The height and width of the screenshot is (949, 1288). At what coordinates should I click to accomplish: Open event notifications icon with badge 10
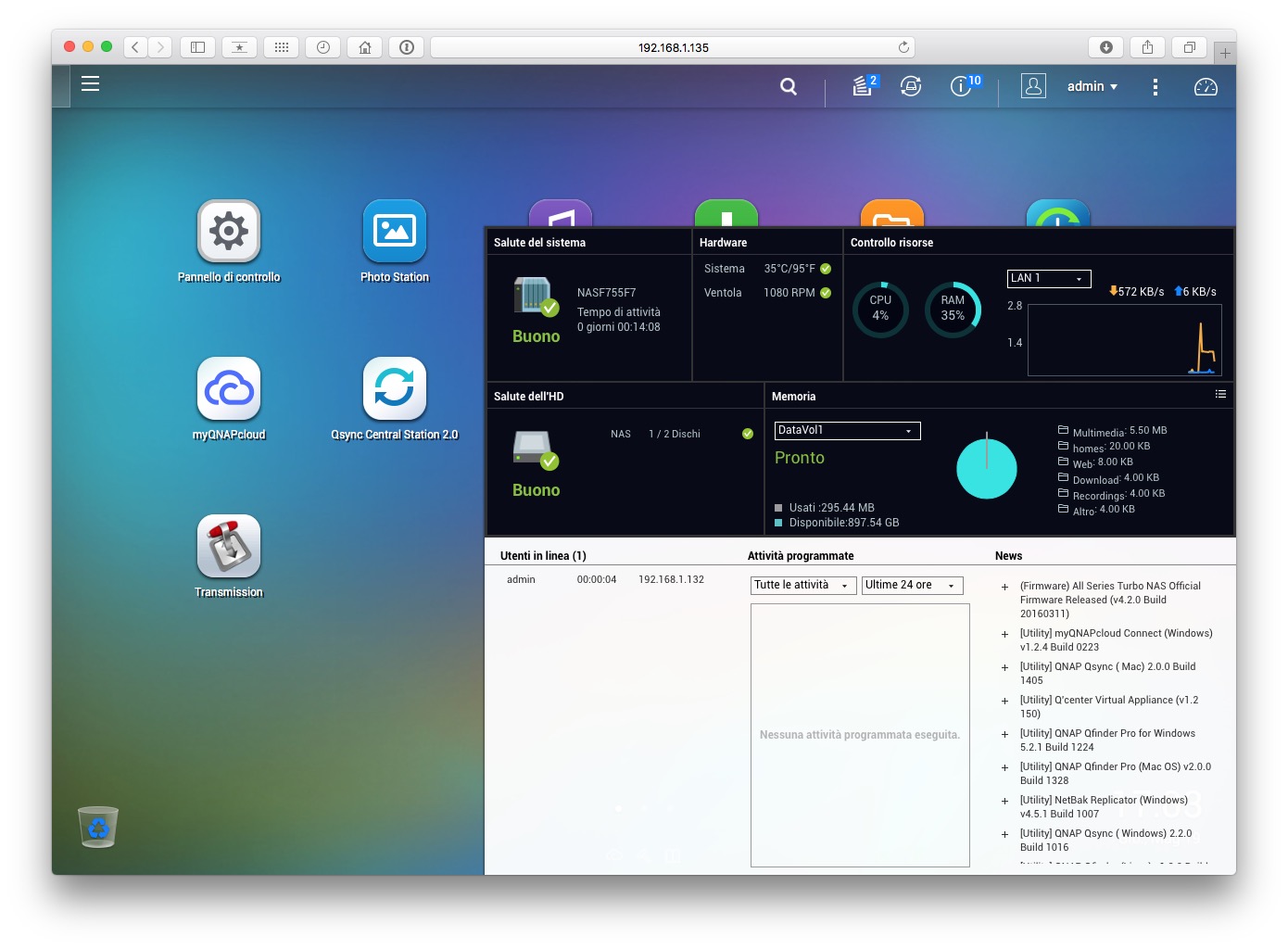pyautogui.click(x=964, y=85)
